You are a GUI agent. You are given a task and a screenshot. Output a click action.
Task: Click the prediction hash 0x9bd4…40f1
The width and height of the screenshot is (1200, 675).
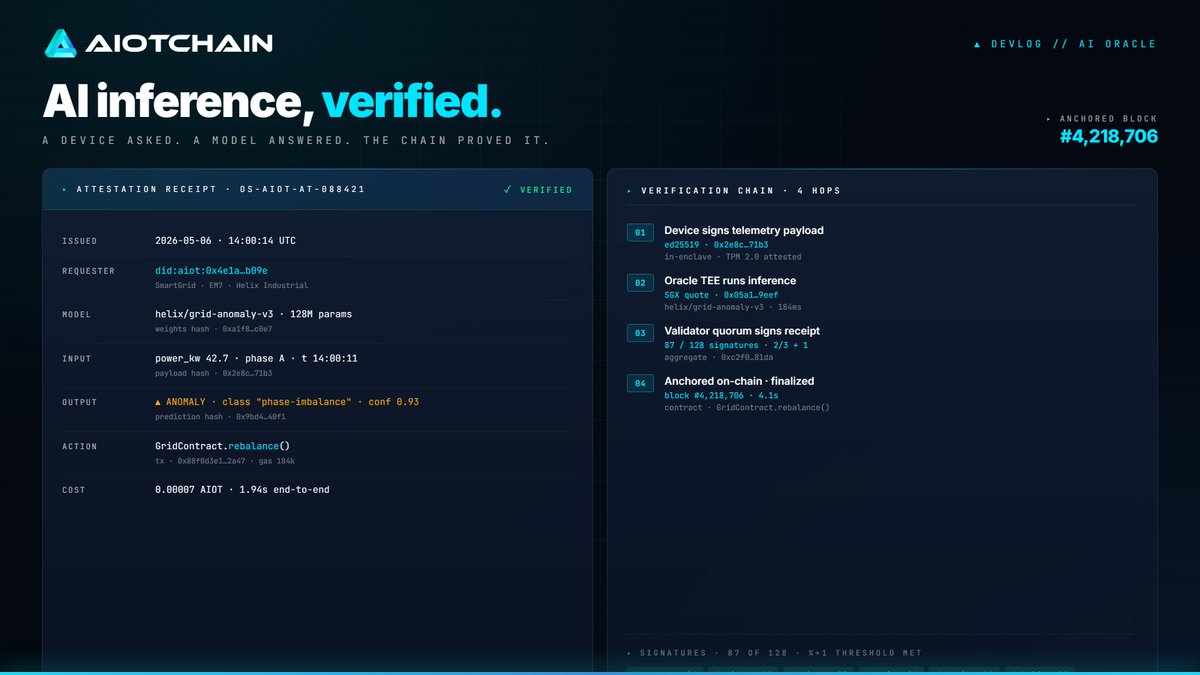pos(220,417)
